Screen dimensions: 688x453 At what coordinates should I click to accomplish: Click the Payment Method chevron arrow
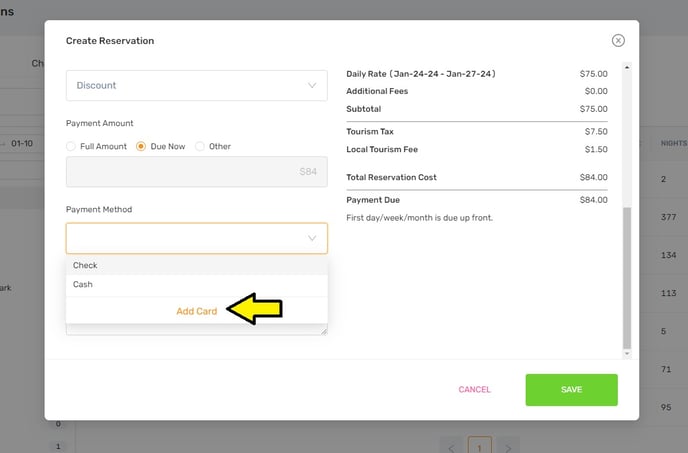click(x=312, y=238)
